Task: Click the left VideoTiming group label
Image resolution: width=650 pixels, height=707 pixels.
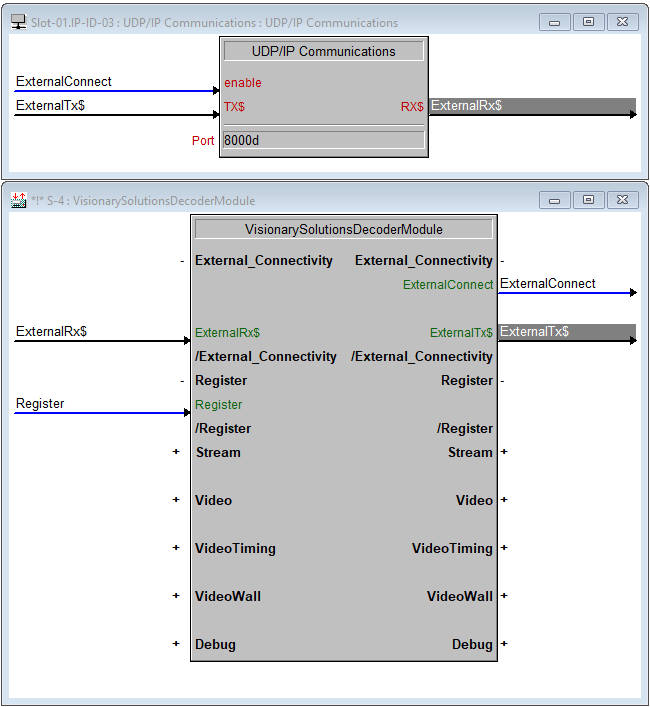Action: click(235, 548)
